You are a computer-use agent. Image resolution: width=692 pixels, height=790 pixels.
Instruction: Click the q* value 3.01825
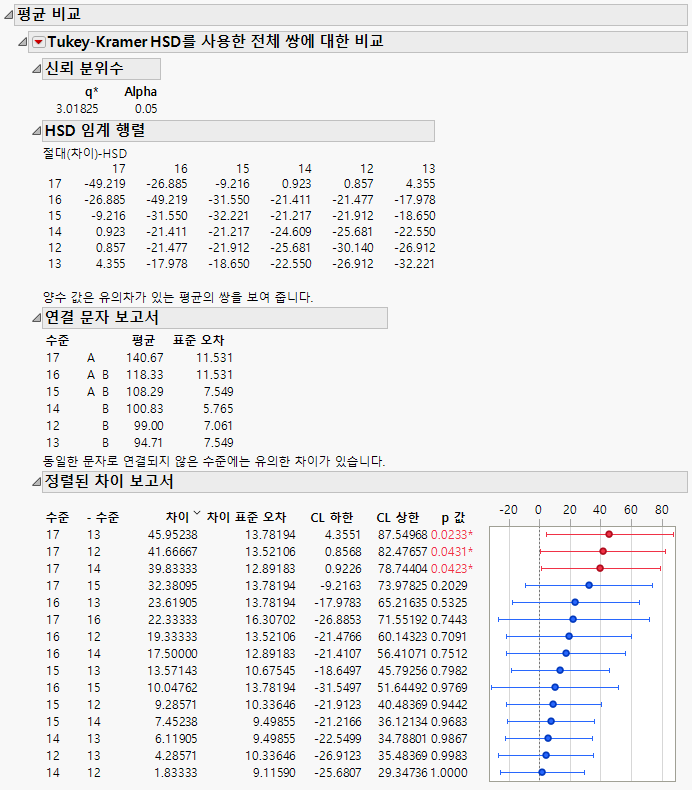77,108
